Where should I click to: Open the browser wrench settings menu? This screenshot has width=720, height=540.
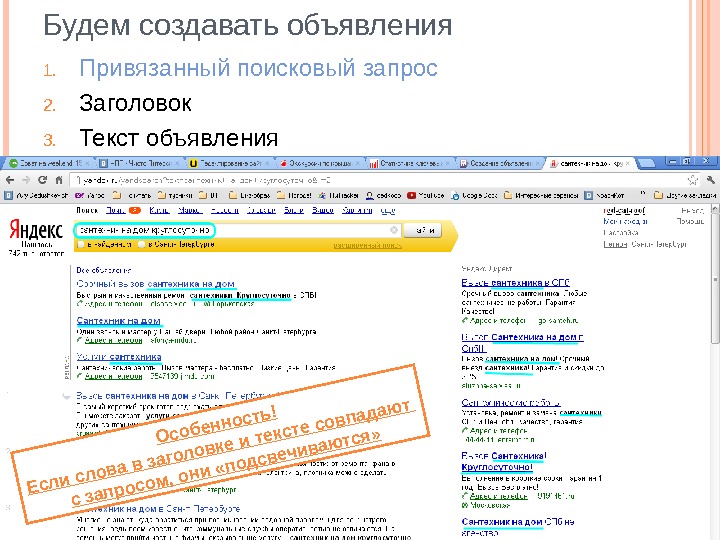[711, 180]
